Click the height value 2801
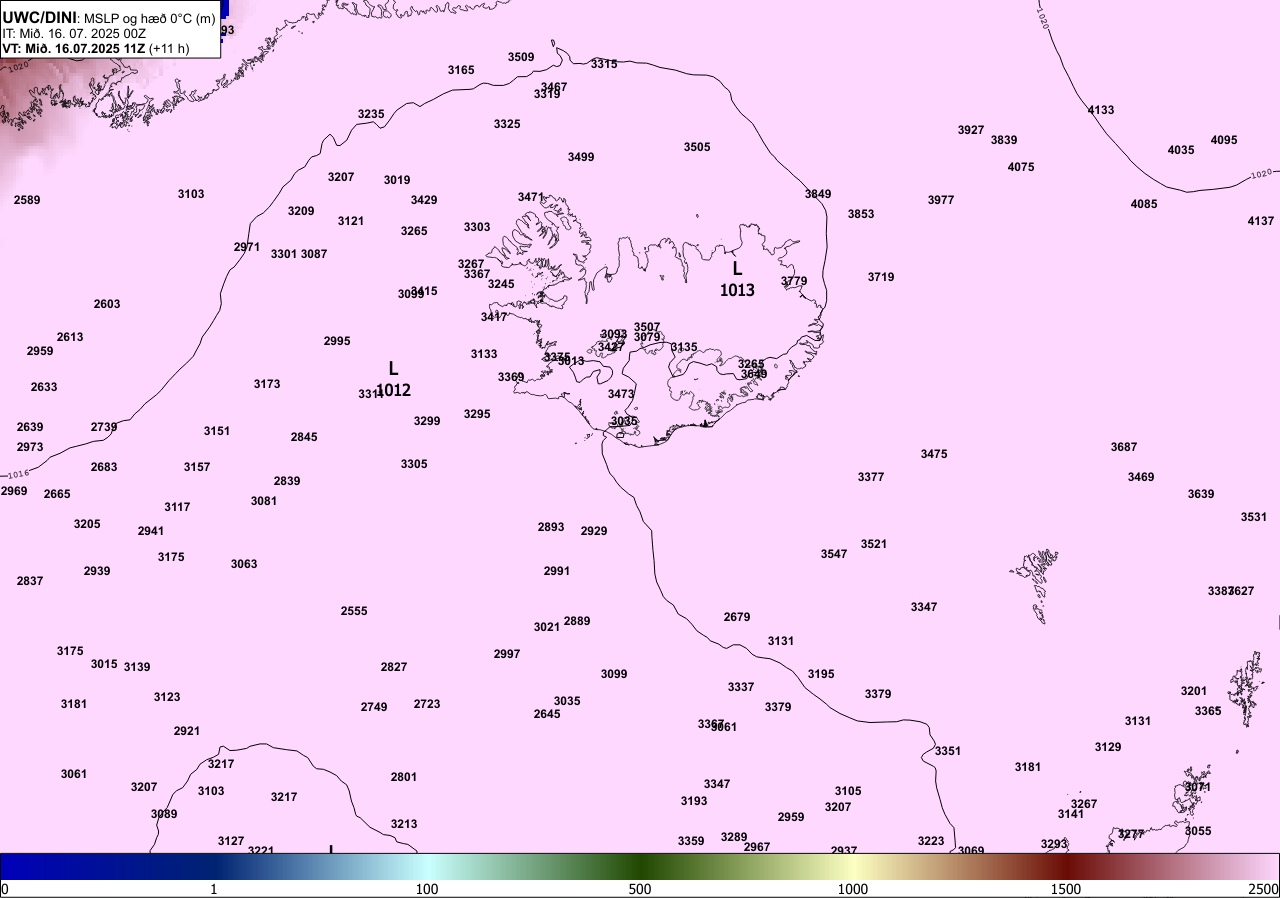This screenshot has width=1280, height=898. coord(404,777)
